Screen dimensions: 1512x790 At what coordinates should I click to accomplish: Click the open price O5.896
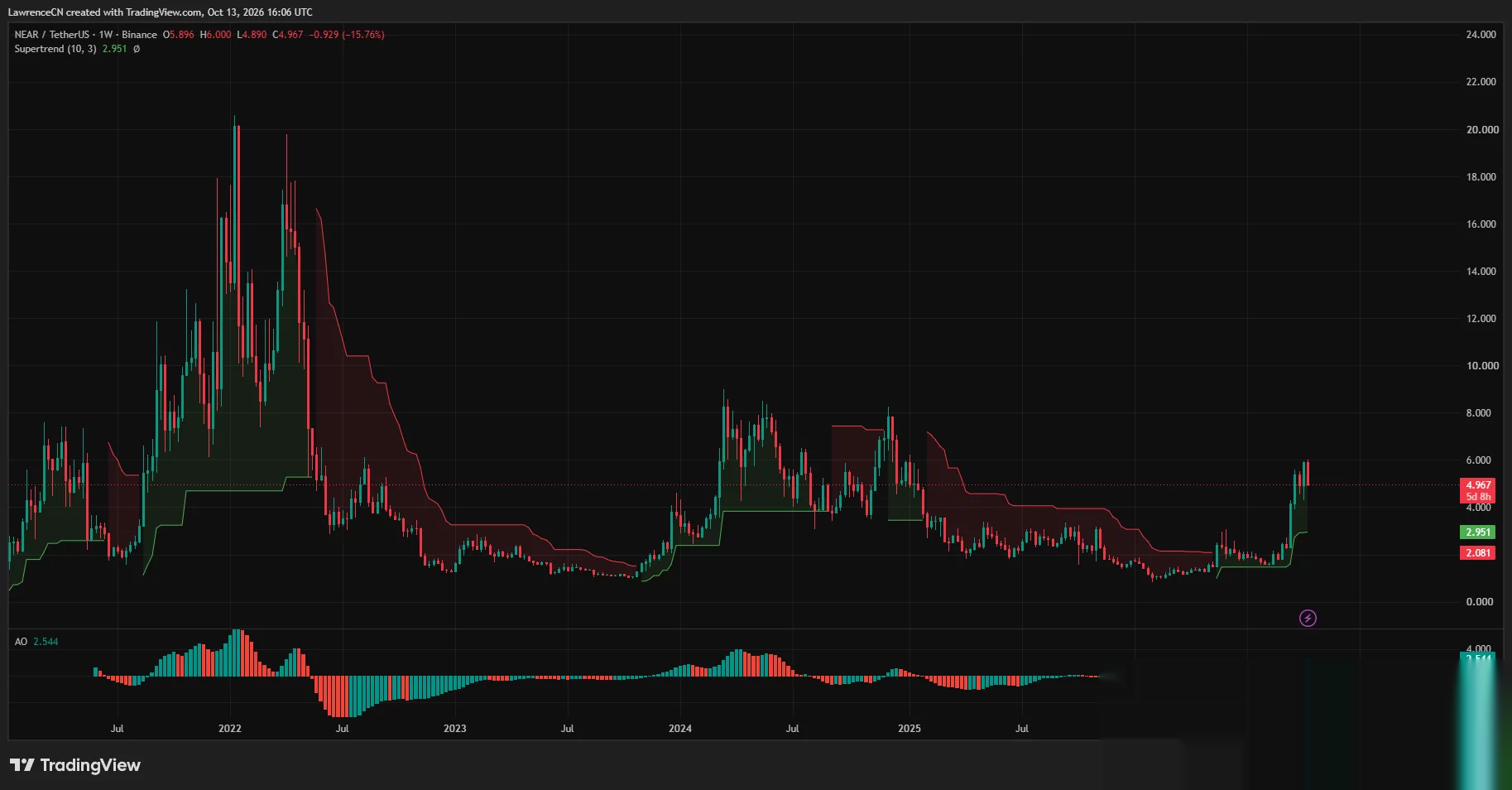tap(179, 35)
